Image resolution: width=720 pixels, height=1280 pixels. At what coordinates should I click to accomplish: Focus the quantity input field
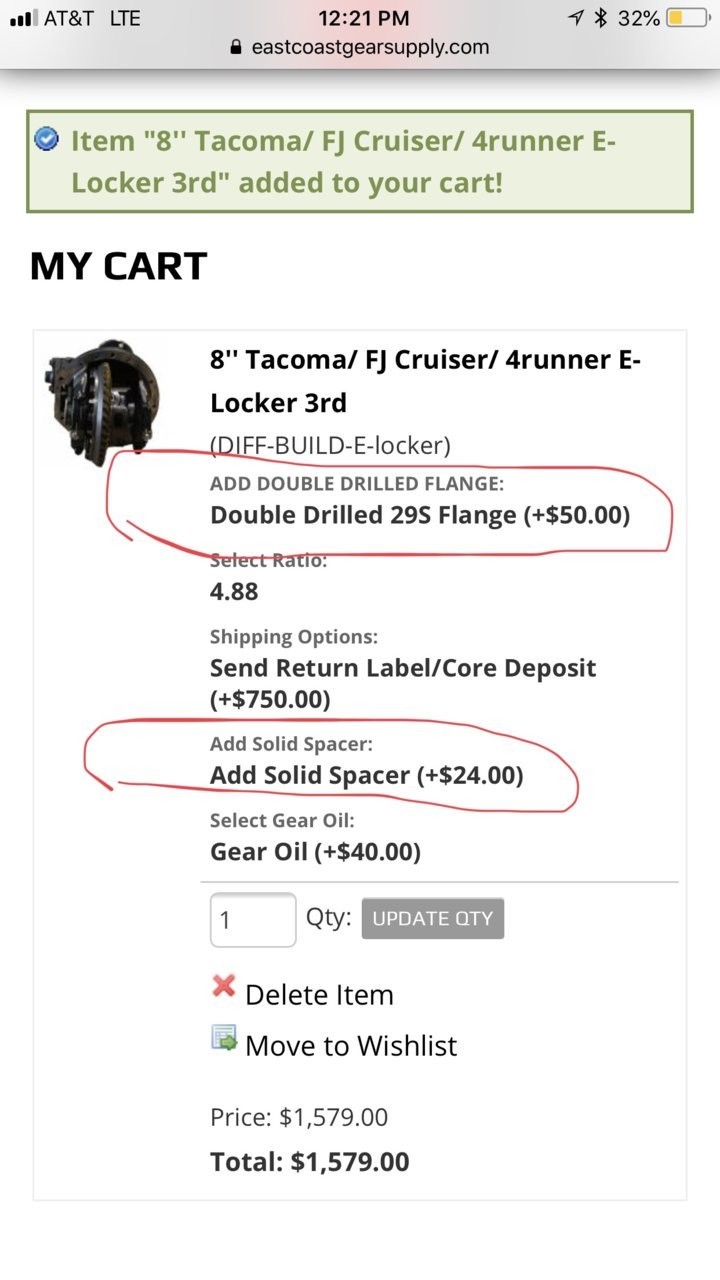pyautogui.click(x=253, y=919)
